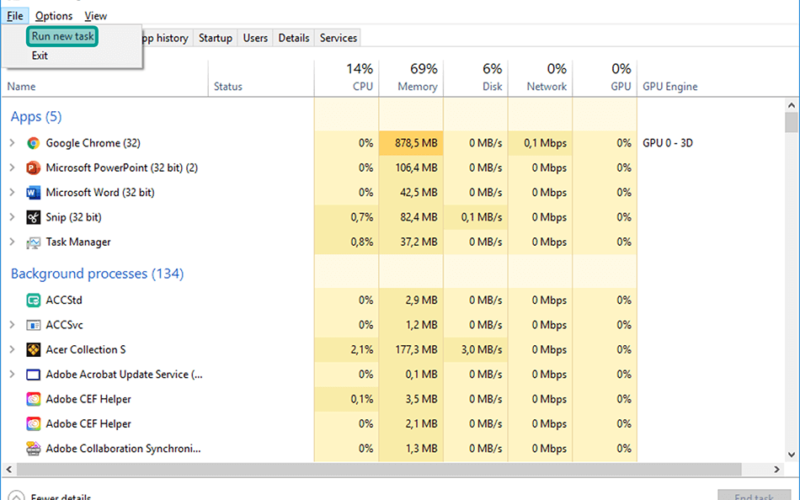The width and height of the screenshot is (800, 500).
Task: Choose Run new task from File menu
Action: (x=62, y=36)
